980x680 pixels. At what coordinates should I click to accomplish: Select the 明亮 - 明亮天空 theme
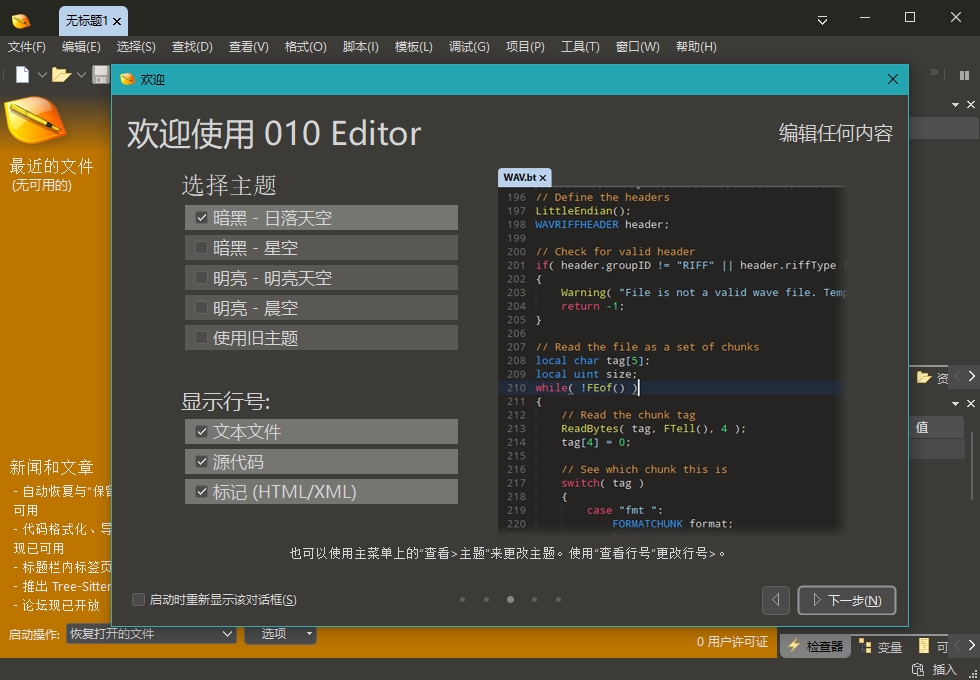(x=321, y=278)
